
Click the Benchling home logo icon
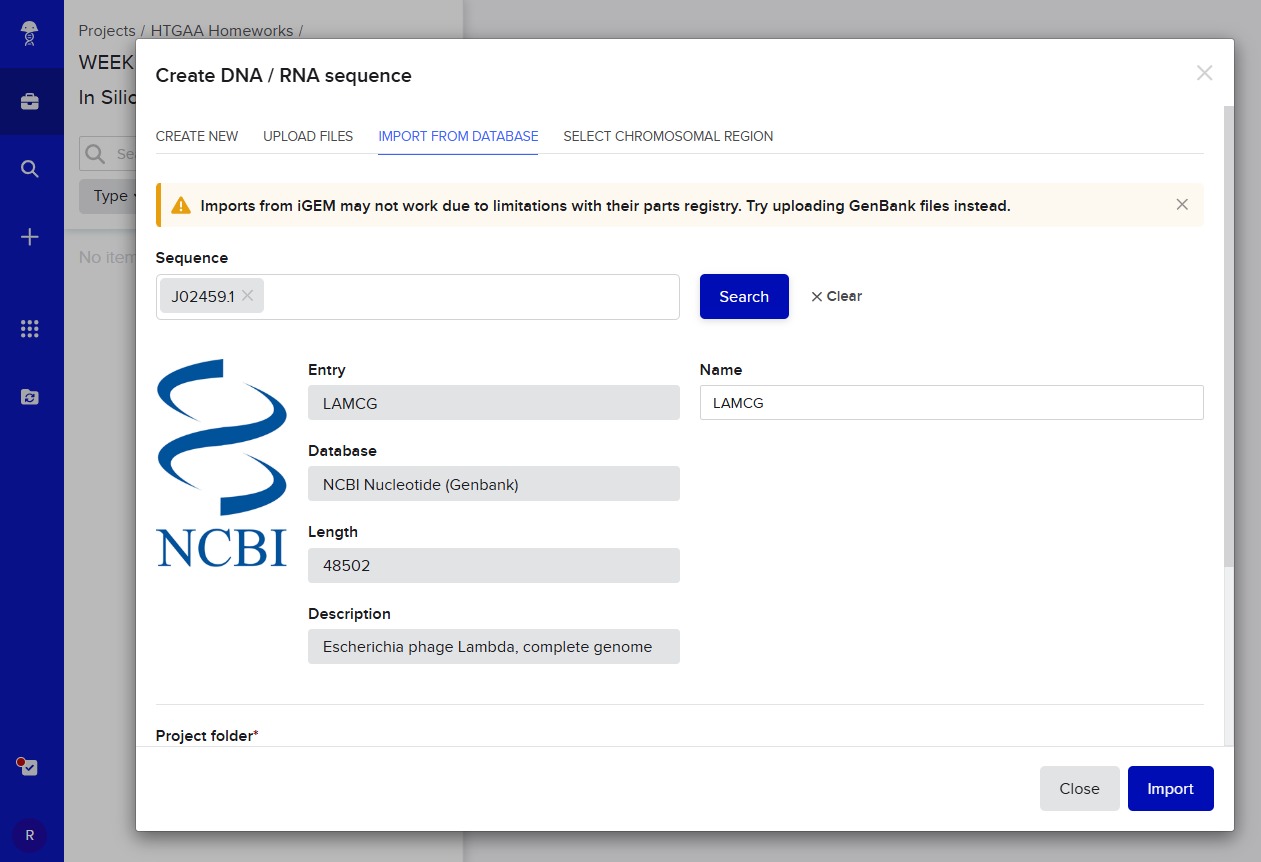(x=30, y=33)
